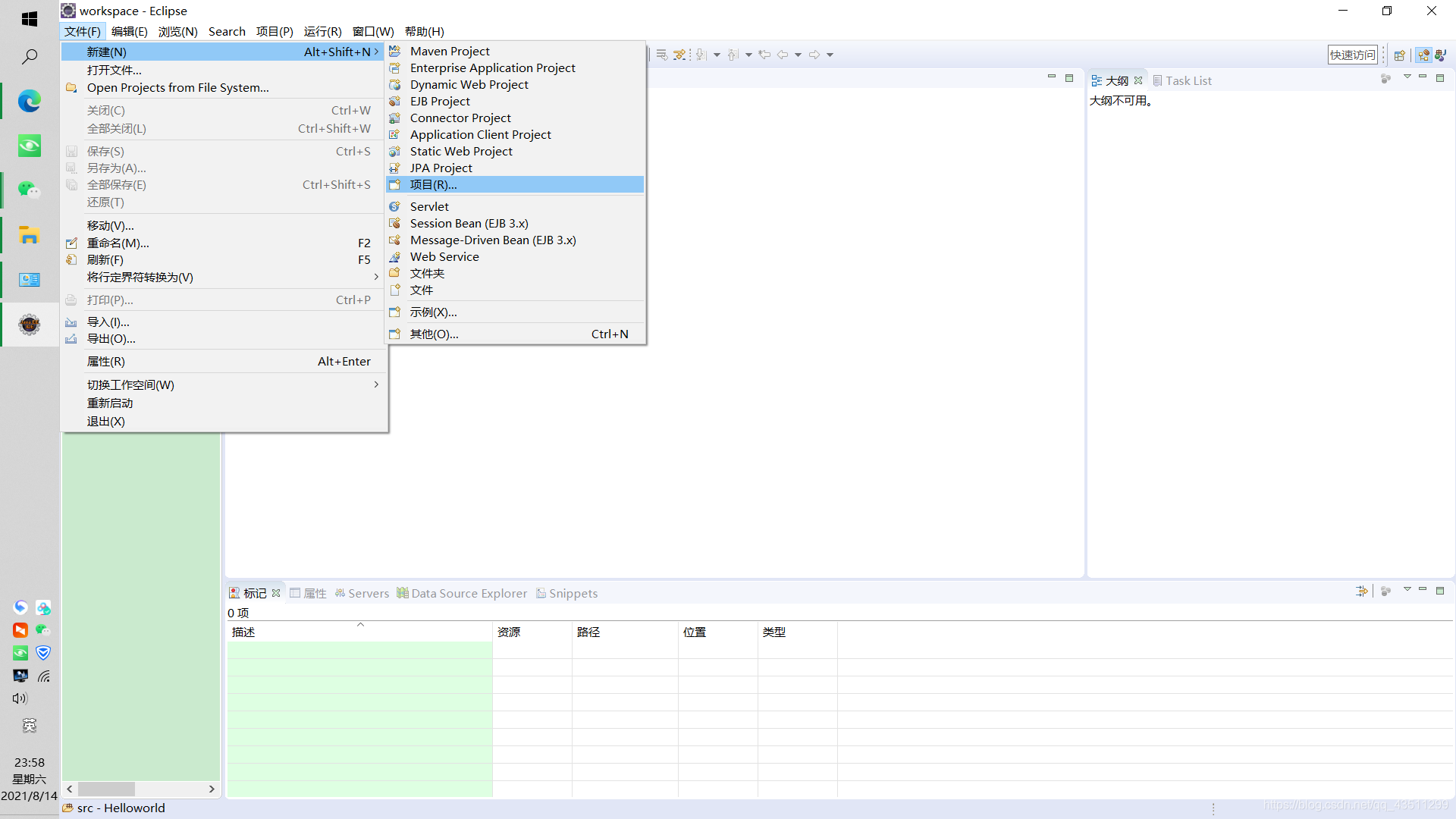Open the Maven Project wizard entry

(516, 51)
